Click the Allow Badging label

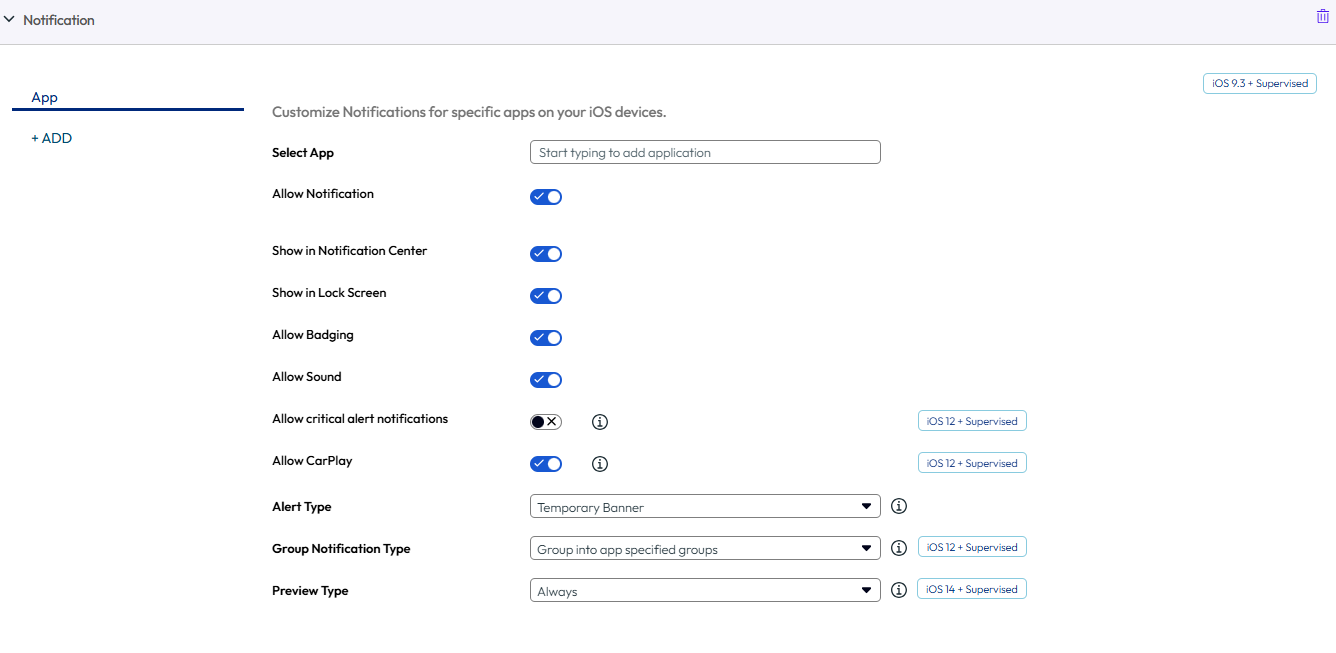pos(313,335)
